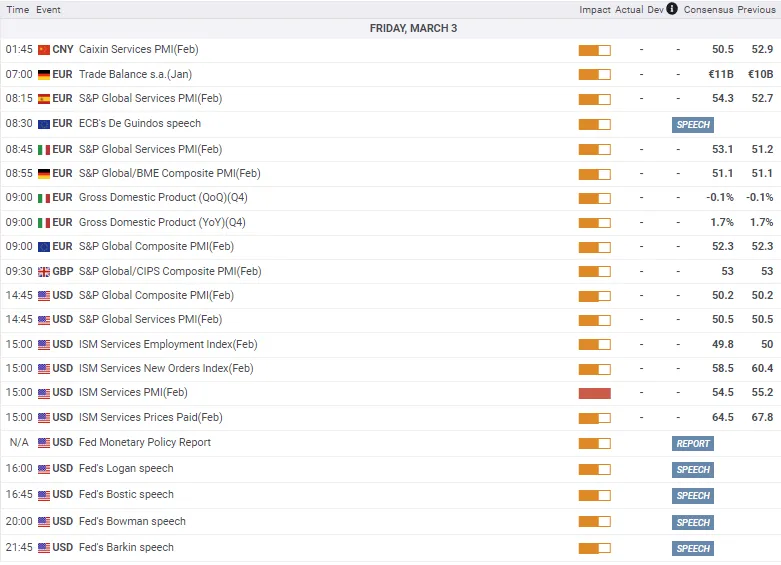Click US flag on ISM Prices Paid row
781x565 pixels.
point(44,418)
